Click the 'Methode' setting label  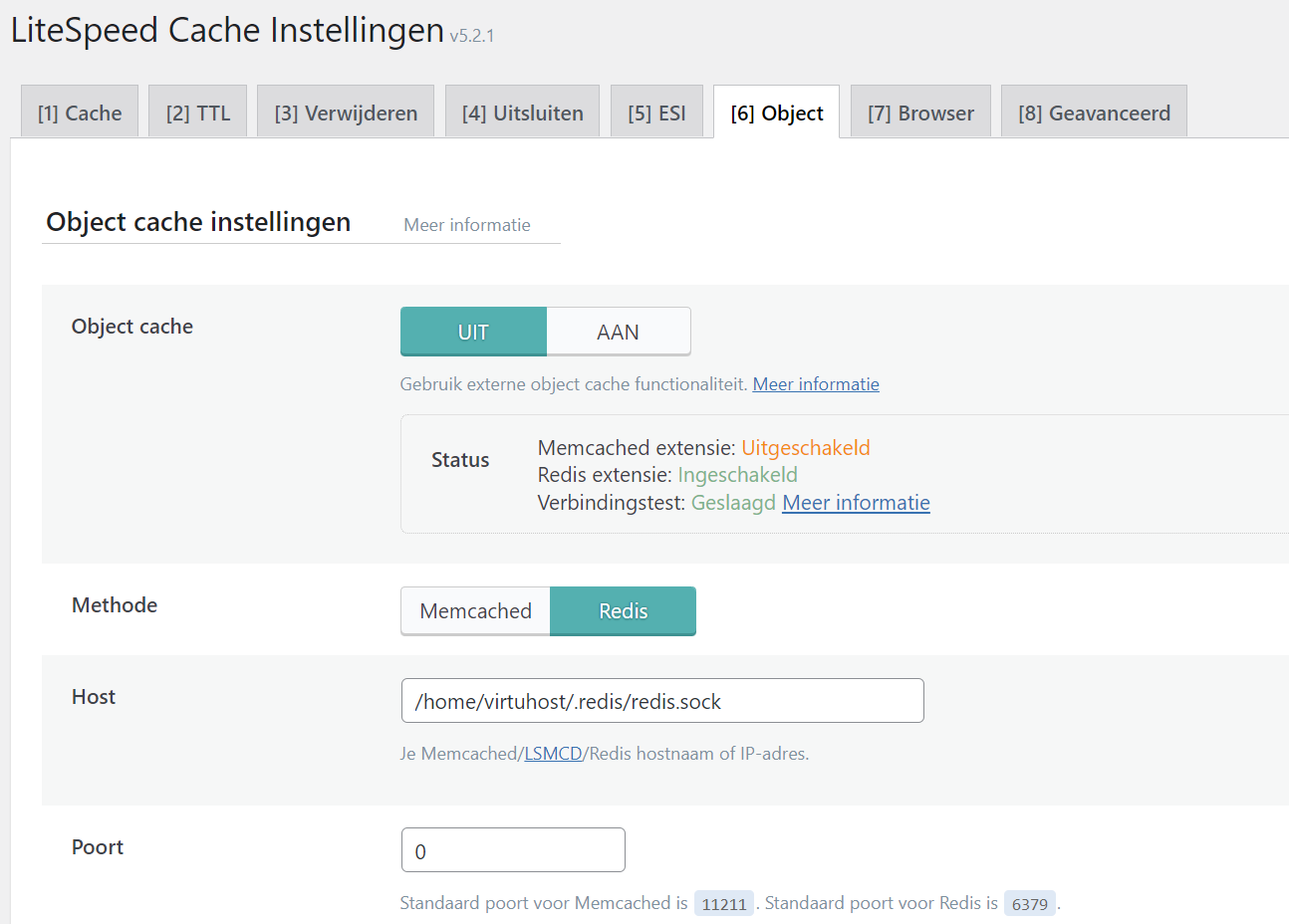(x=115, y=605)
